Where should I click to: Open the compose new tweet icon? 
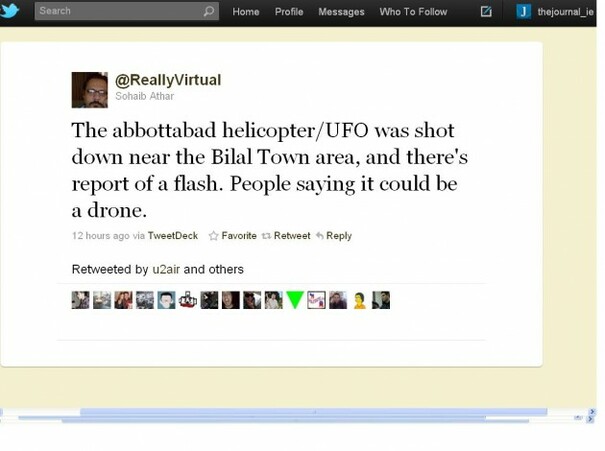(486, 12)
